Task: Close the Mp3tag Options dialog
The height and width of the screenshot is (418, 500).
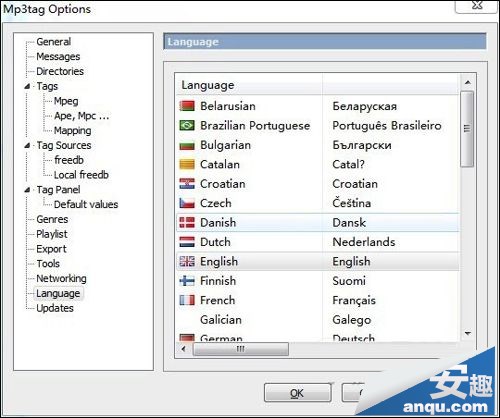Action: point(478,6)
